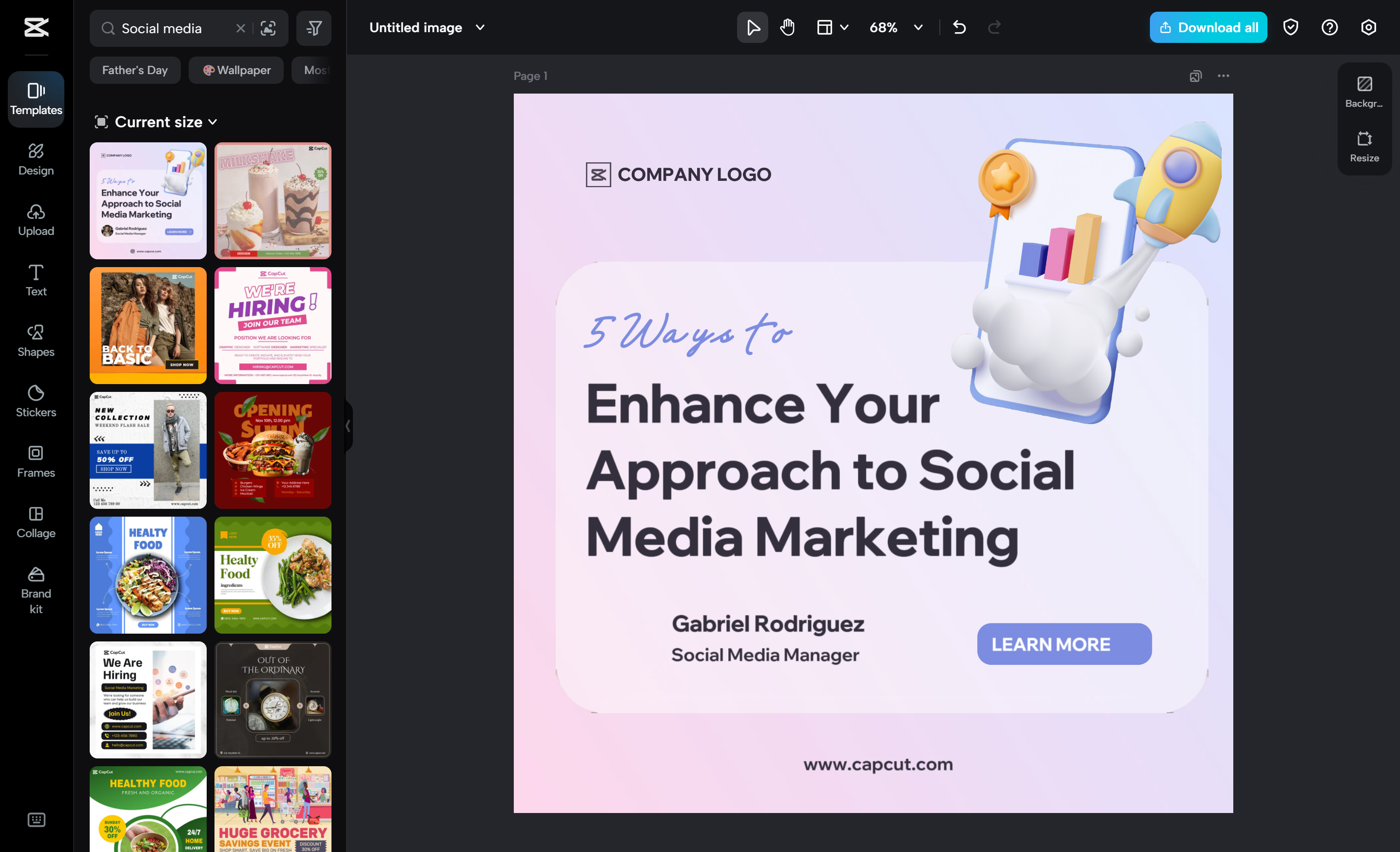Open the We're Hiring template thumbnail
Screen dimensions: 1400x852
tap(272, 325)
